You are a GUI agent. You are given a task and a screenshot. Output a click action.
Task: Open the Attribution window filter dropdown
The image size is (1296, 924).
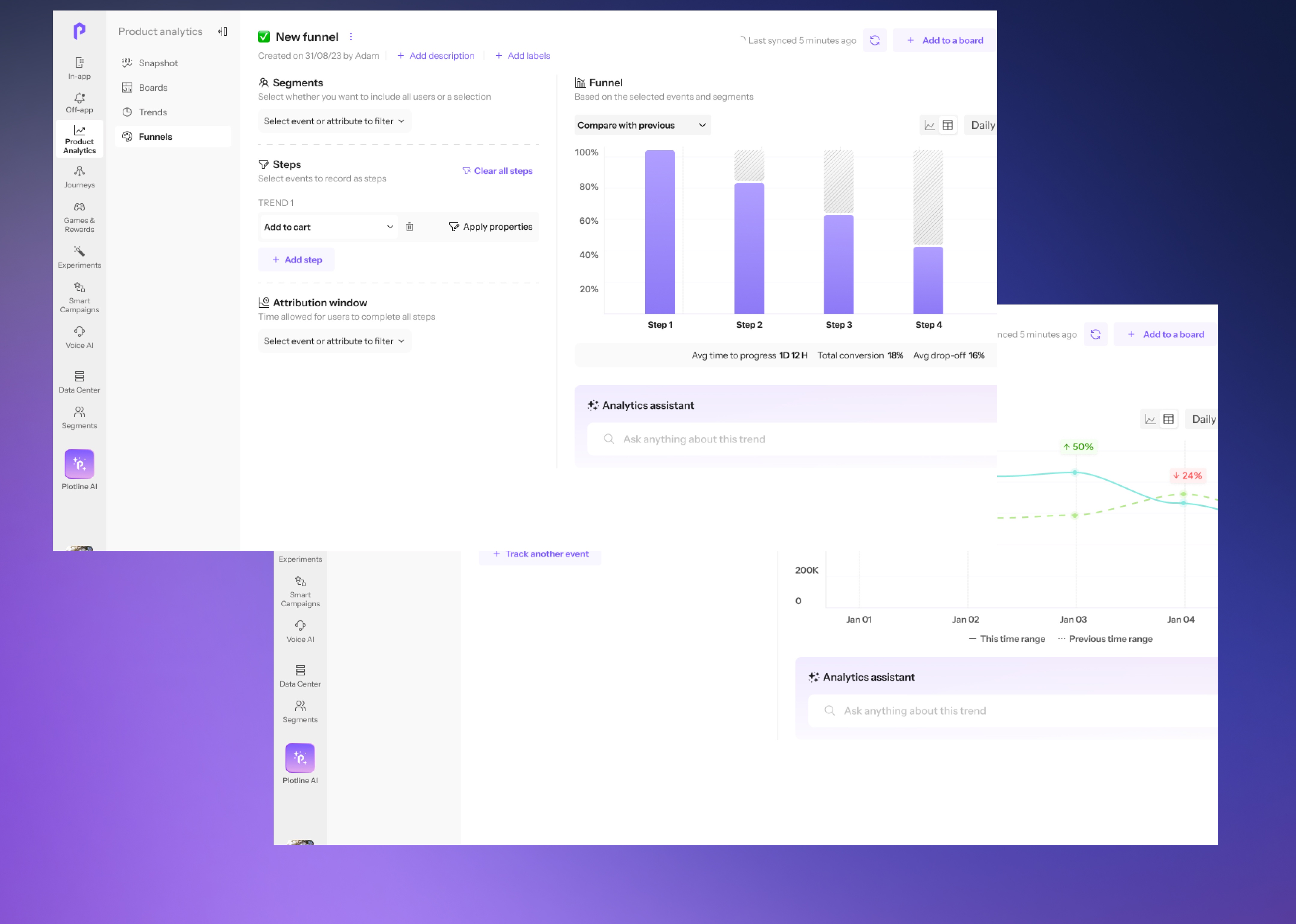334,341
